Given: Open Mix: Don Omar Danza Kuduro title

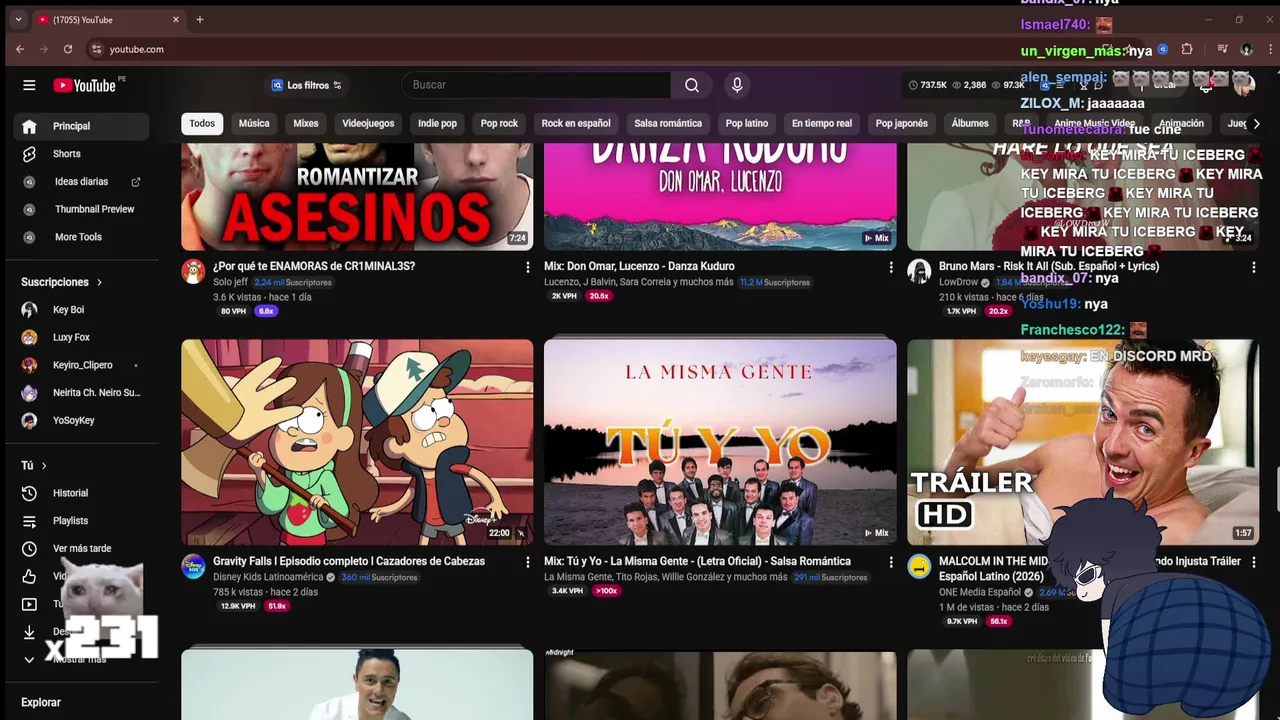Looking at the screenshot, I should click(x=639, y=266).
